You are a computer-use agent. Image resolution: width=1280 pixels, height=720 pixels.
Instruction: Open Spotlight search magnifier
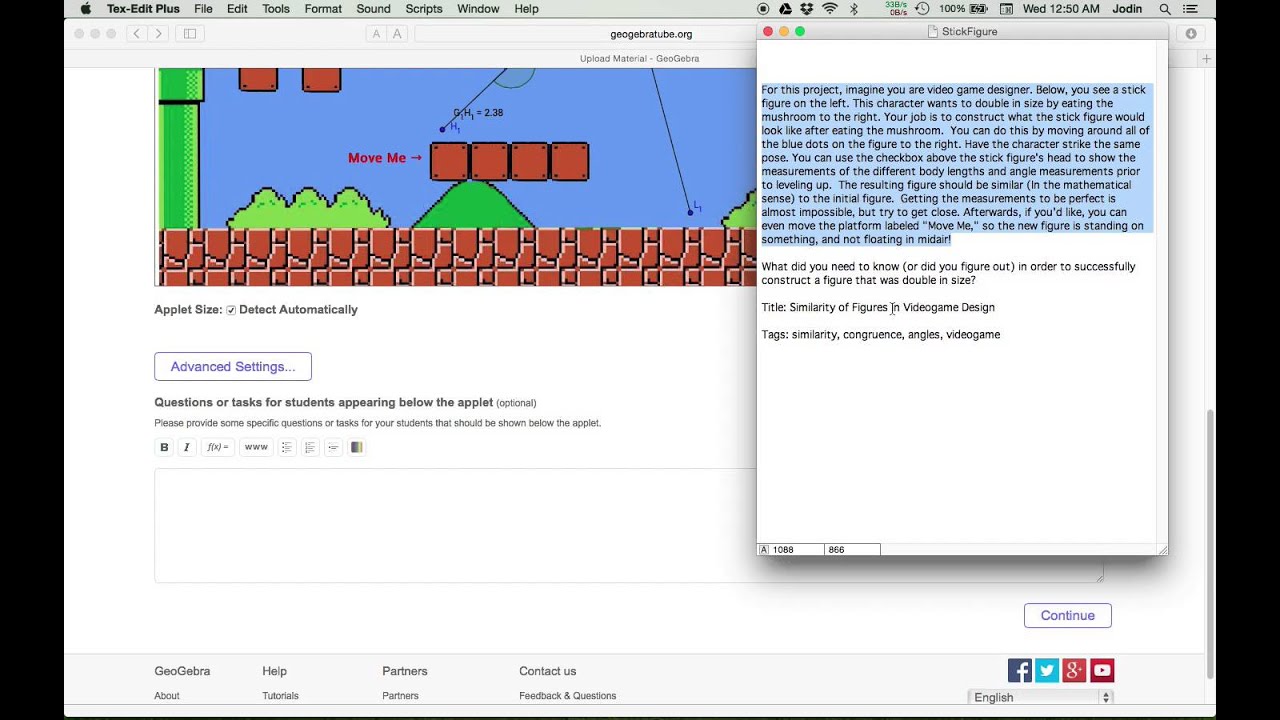[x=1165, y=9]
